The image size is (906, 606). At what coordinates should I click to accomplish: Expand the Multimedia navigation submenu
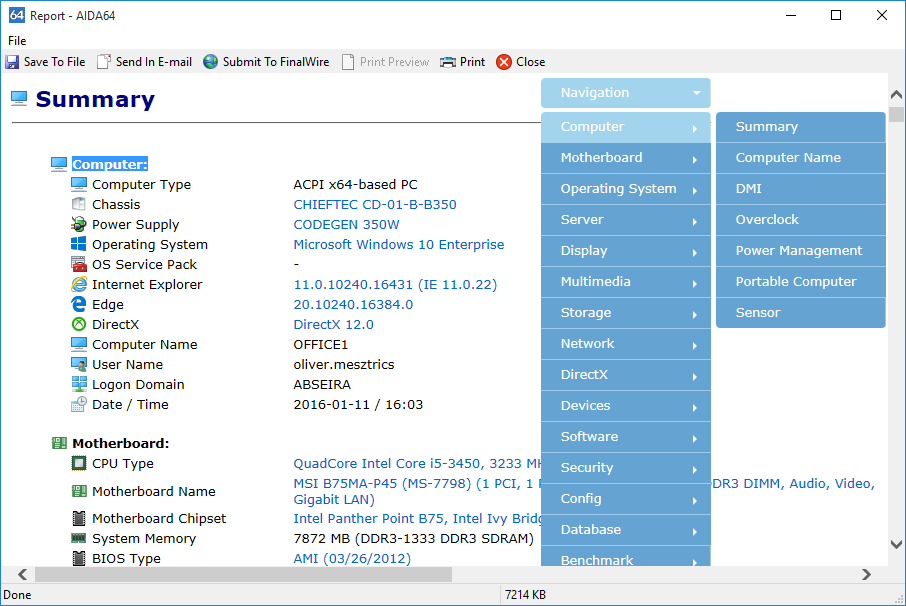(x=625, y=282)
